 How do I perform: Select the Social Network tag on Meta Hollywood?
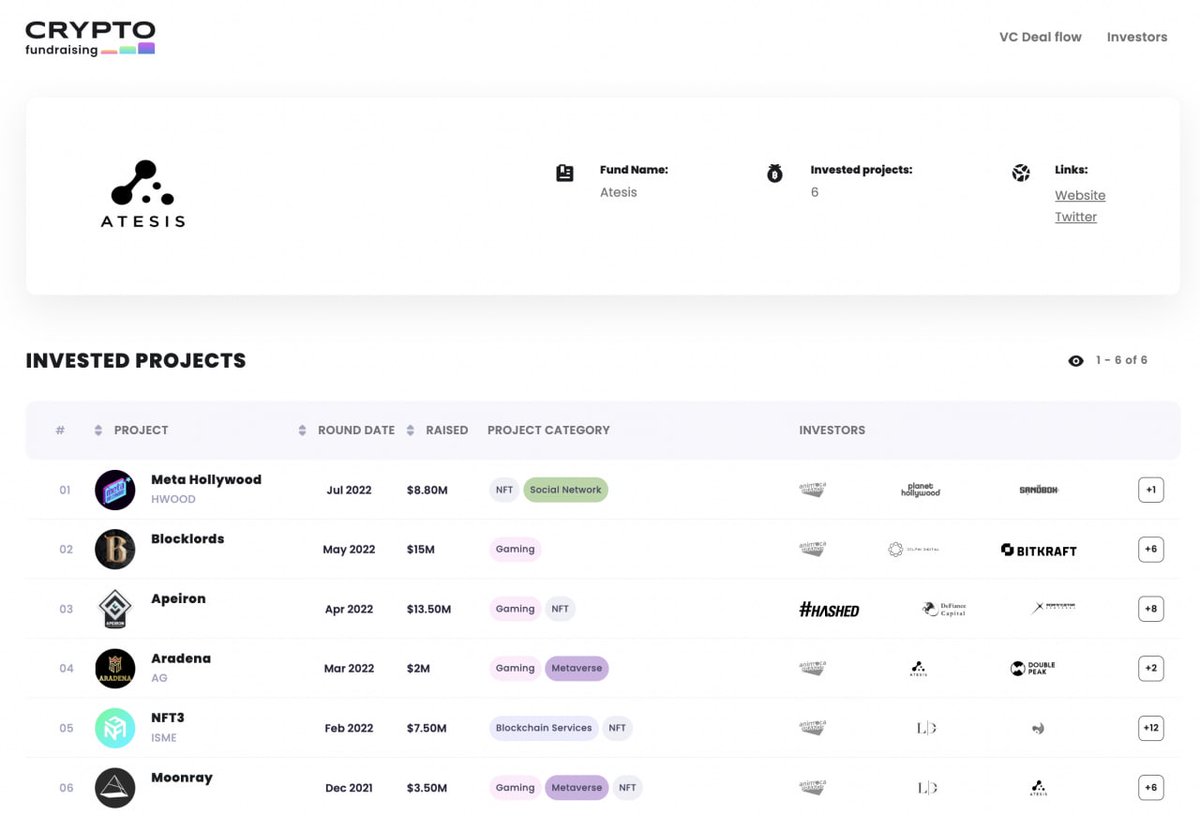click(566, 490)
